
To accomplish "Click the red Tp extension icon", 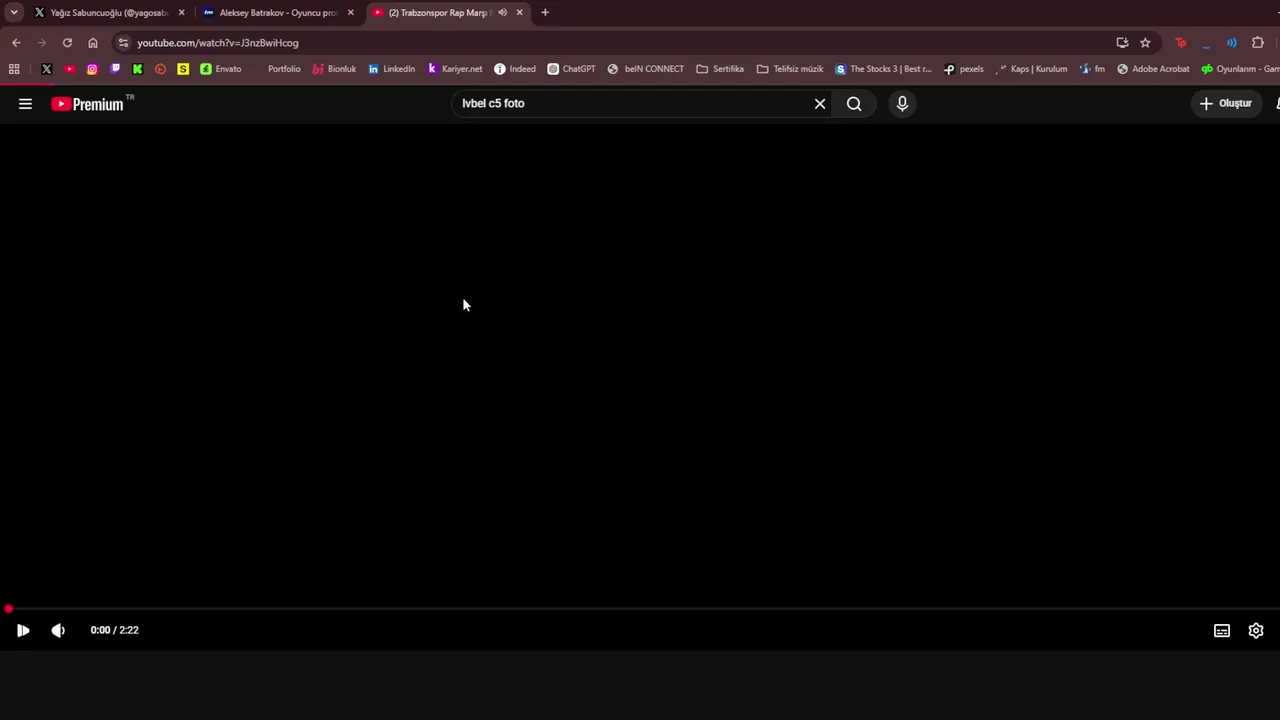I will [1181, 43].
